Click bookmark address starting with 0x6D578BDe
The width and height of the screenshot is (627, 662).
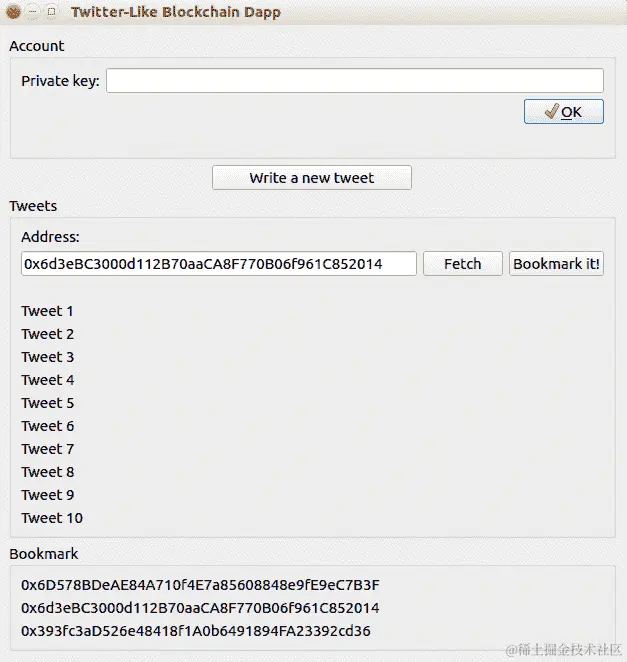click(200, 585)
